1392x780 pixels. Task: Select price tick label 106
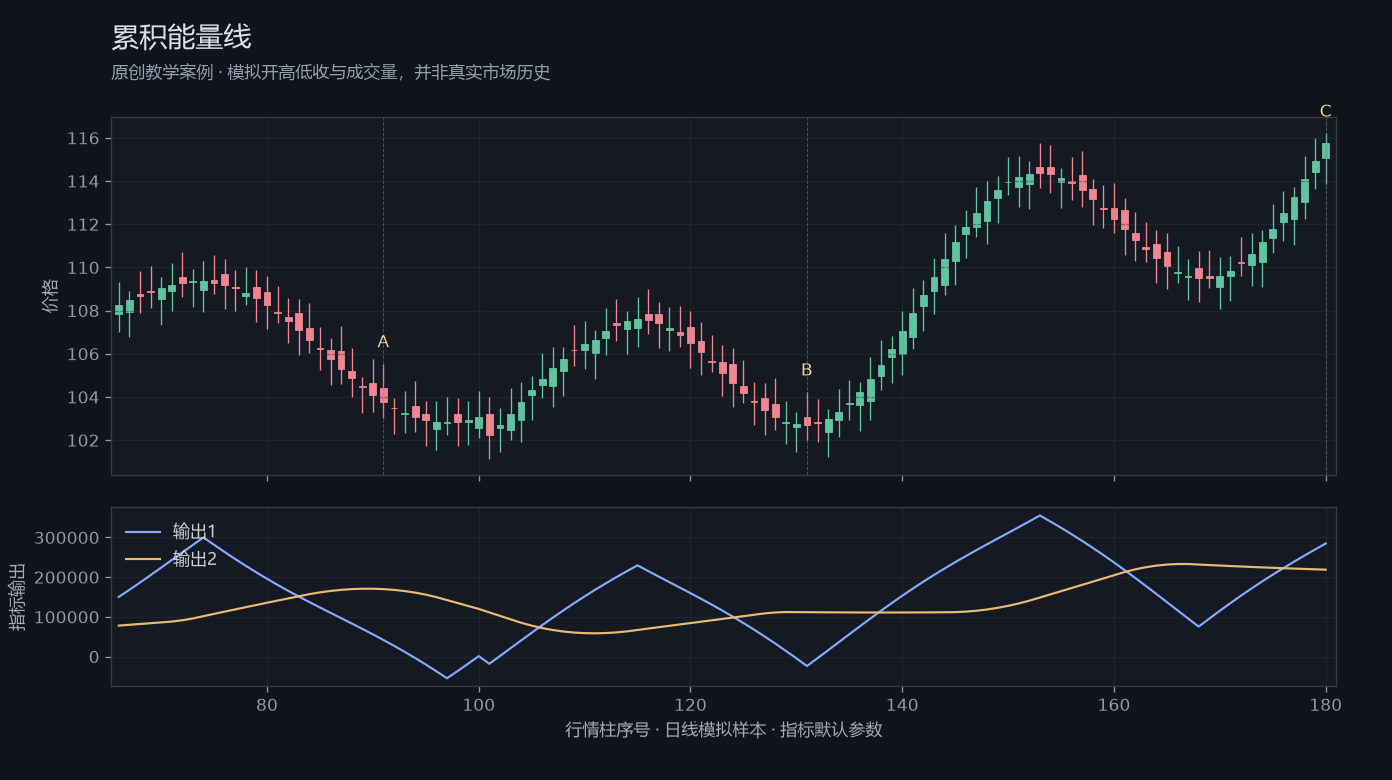coord(83,354)
